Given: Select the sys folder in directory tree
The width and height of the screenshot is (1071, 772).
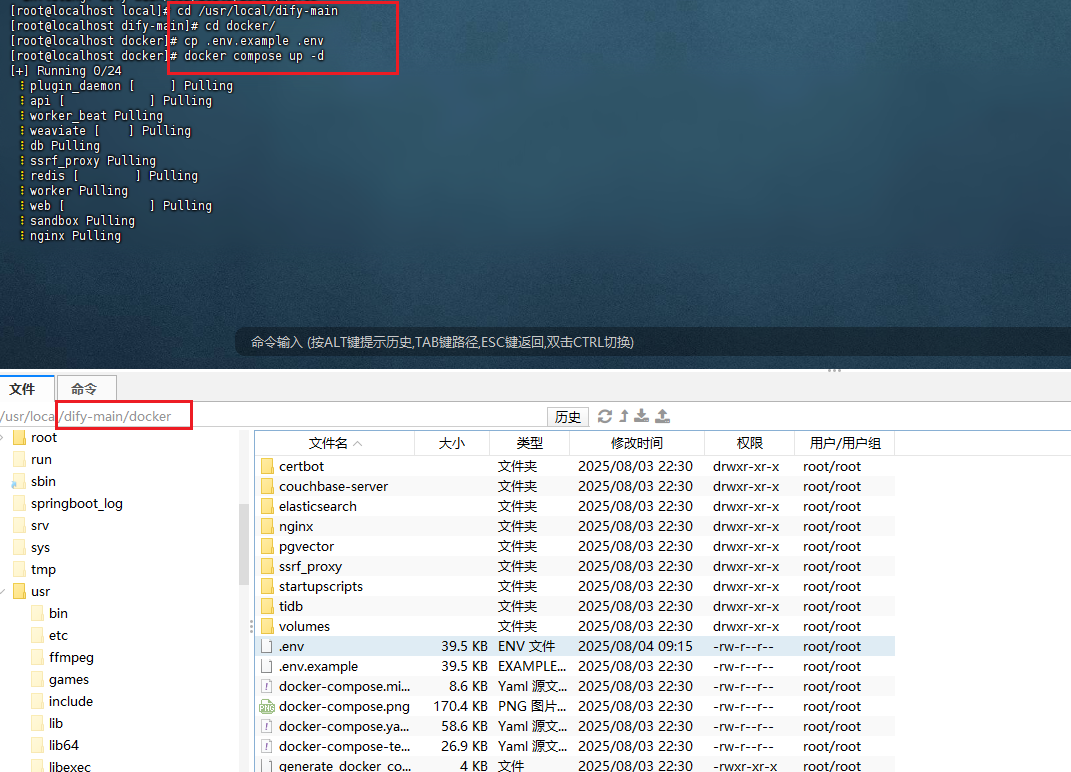Looking at the screenshot, I should pyautogui.click(x=40, y=547).
